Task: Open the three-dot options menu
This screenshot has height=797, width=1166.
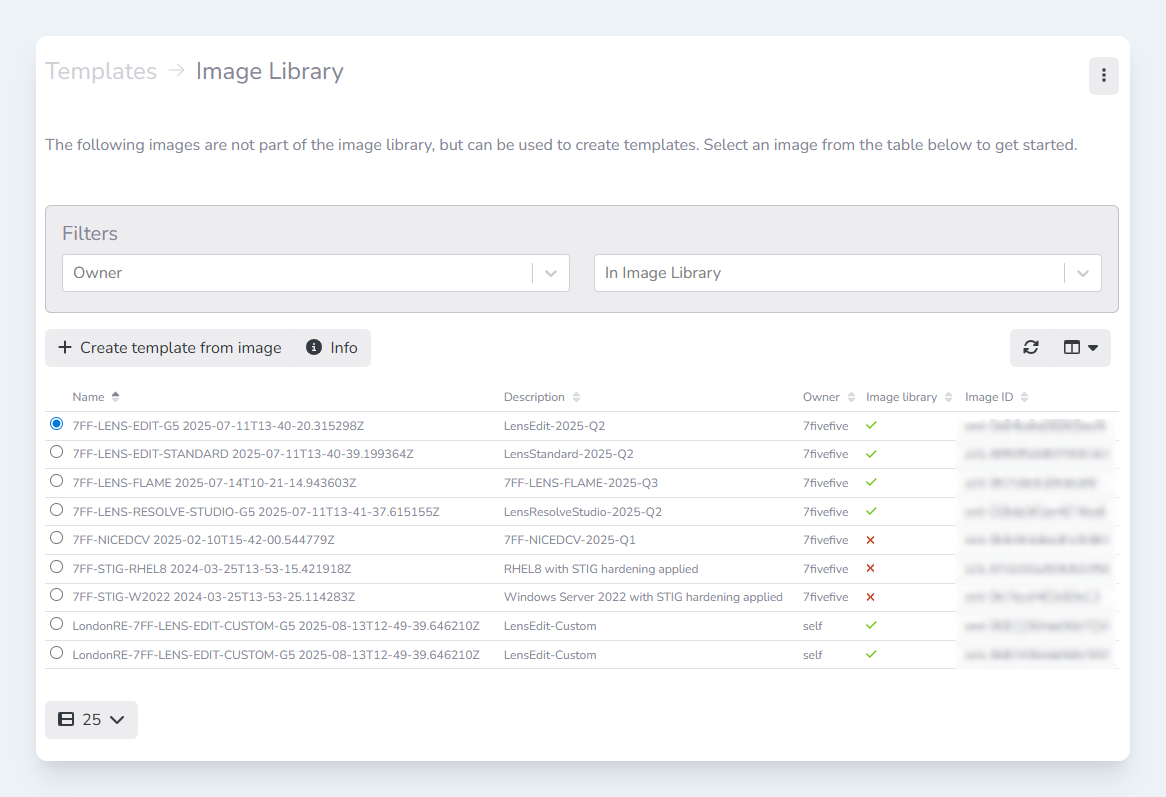Action: point(1103,76)
